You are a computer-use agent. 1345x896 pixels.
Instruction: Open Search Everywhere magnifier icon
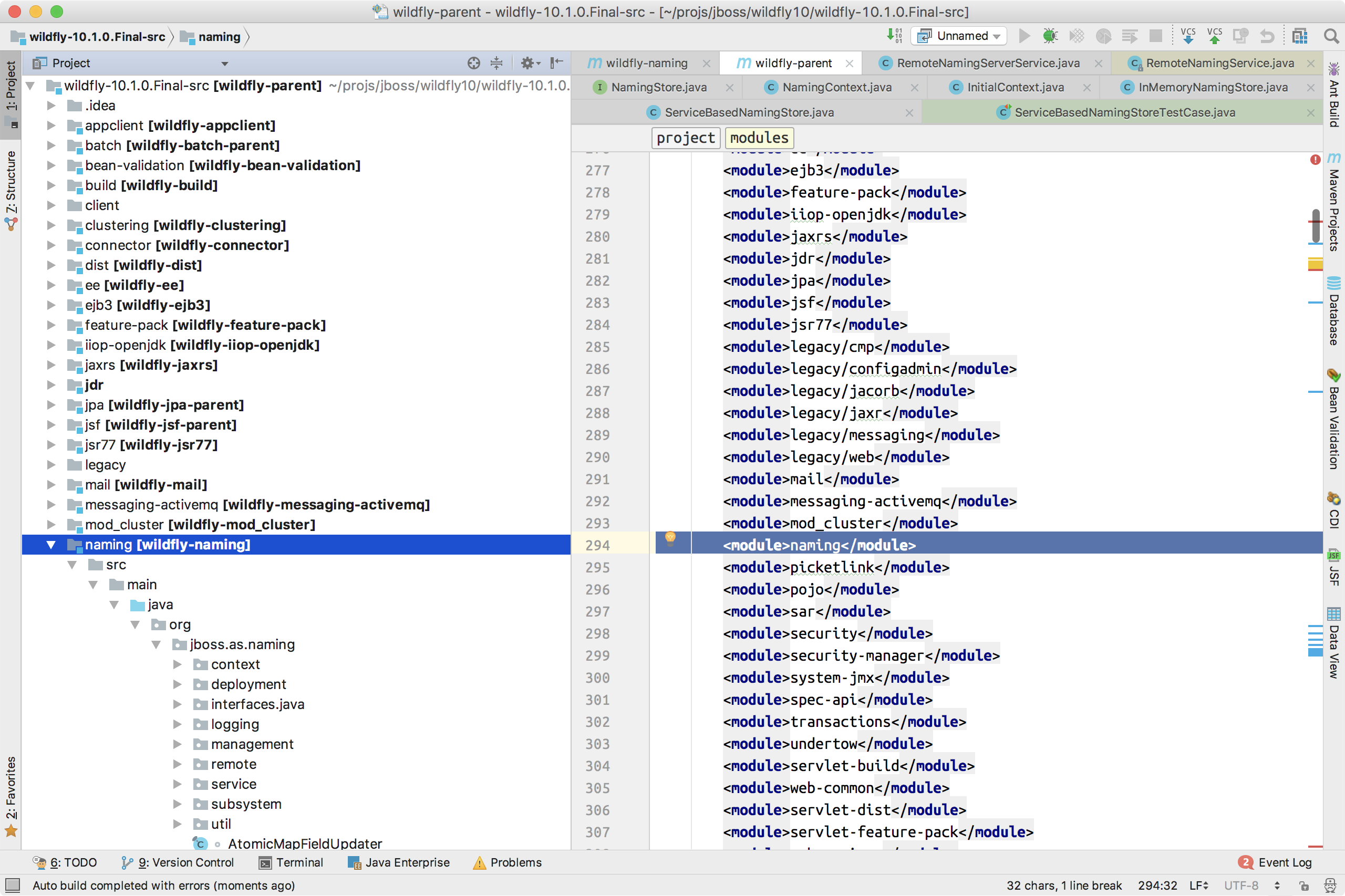(x=1331, y=36)
